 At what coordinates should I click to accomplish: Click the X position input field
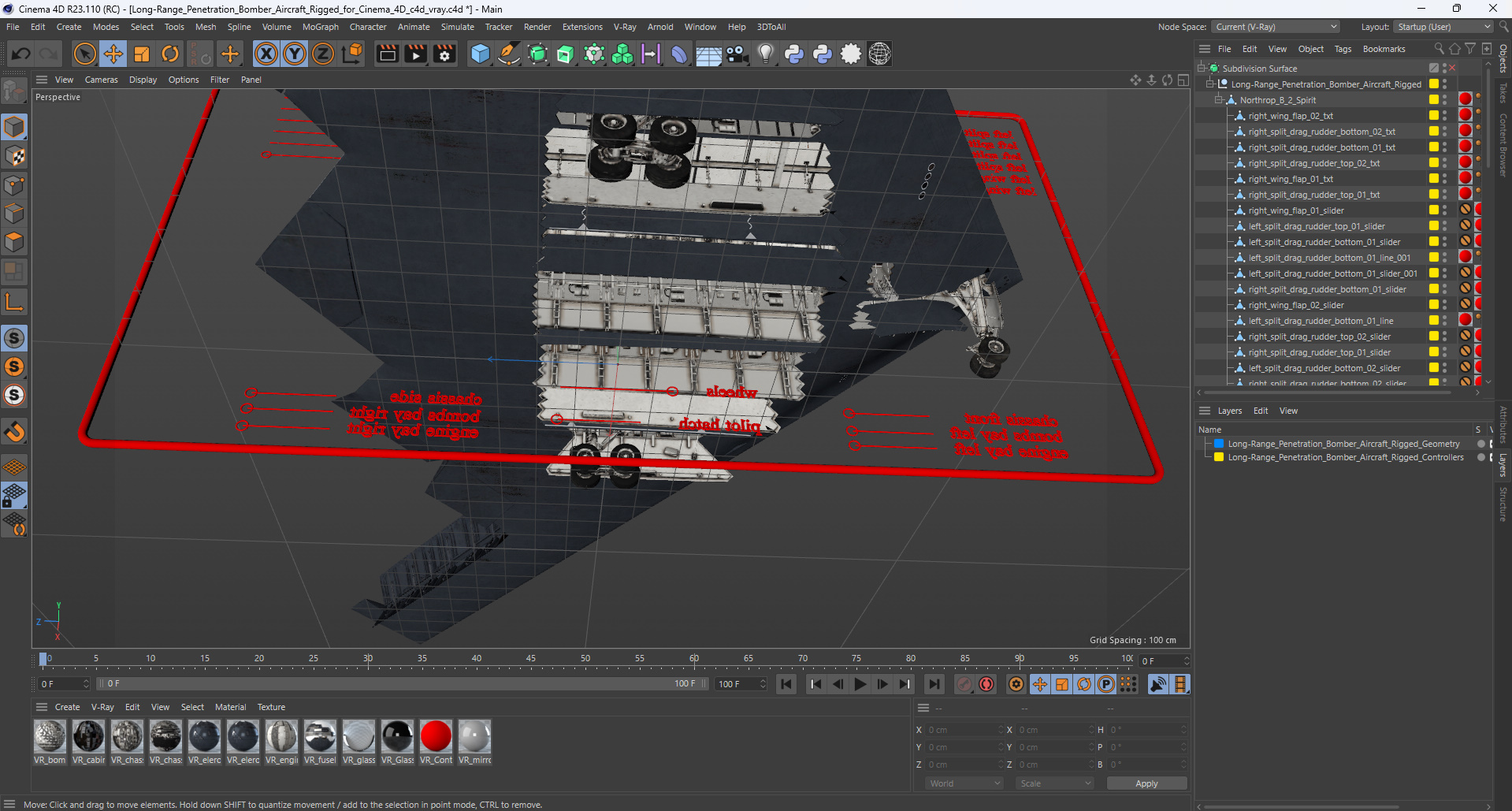click(964, 730)
